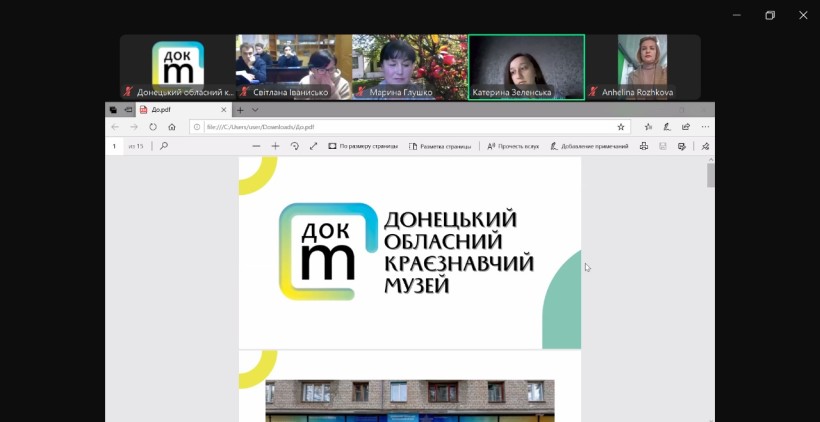Image resolution: width=820 pixels, height=422 pixels.
Task: Restore down the meeting window
Action: click(770, 15)
